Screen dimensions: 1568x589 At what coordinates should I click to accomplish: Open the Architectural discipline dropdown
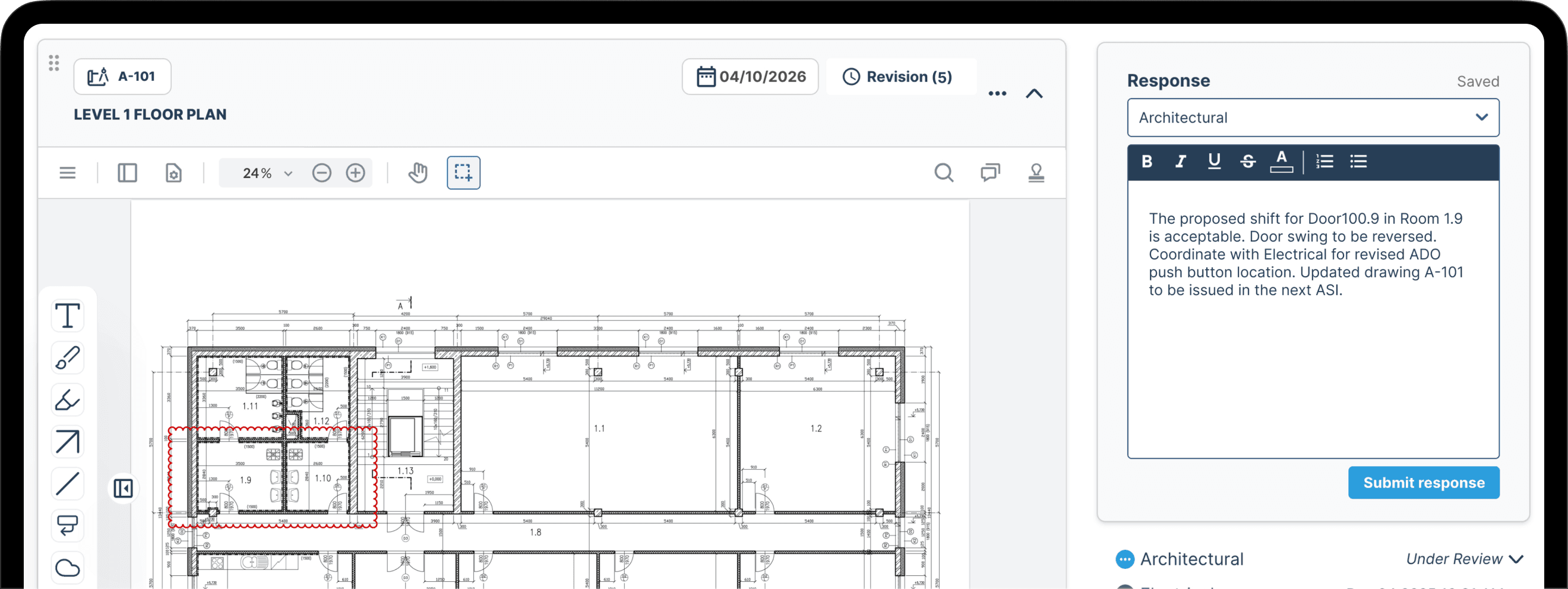pos(1313,118)
